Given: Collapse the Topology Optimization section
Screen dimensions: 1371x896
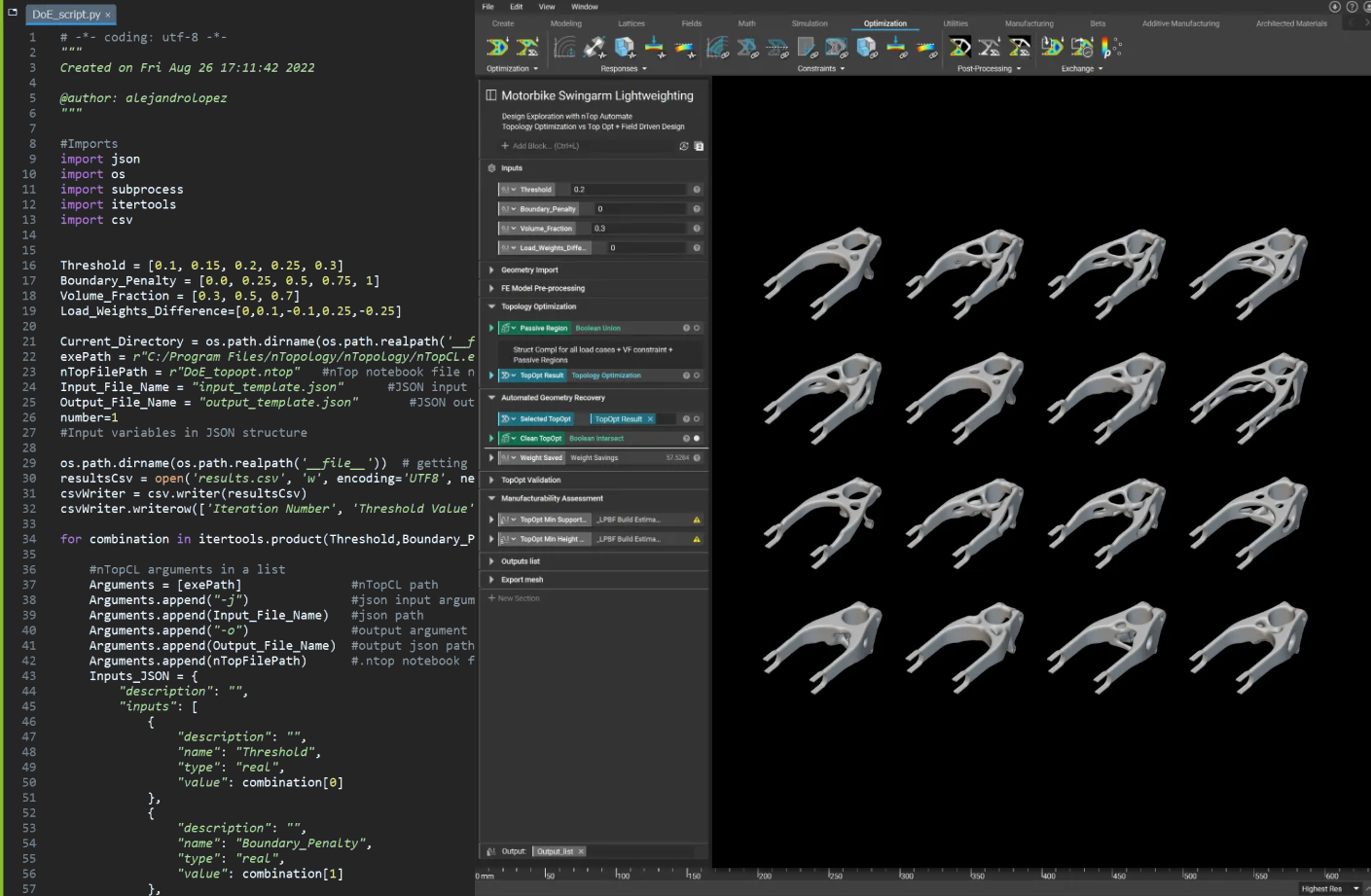Looking at the screenshot, I should coord(491,306).
